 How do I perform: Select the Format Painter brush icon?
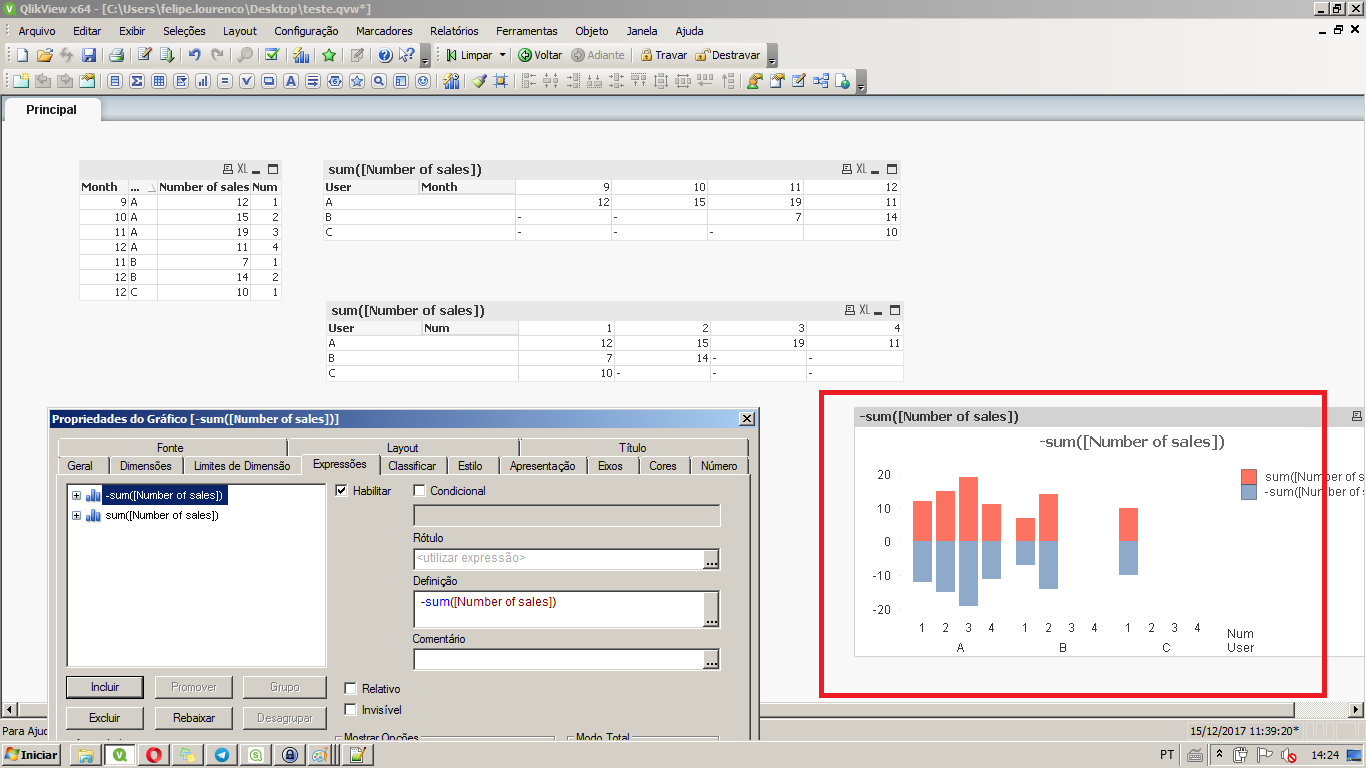tap(479, 81)
